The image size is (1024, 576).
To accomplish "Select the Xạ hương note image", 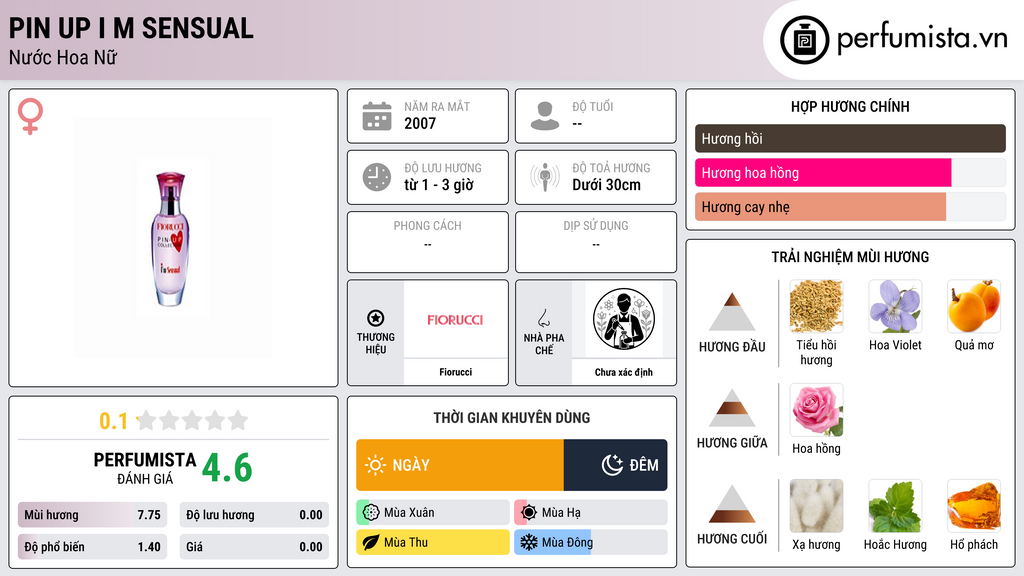I will pos(816,506).
